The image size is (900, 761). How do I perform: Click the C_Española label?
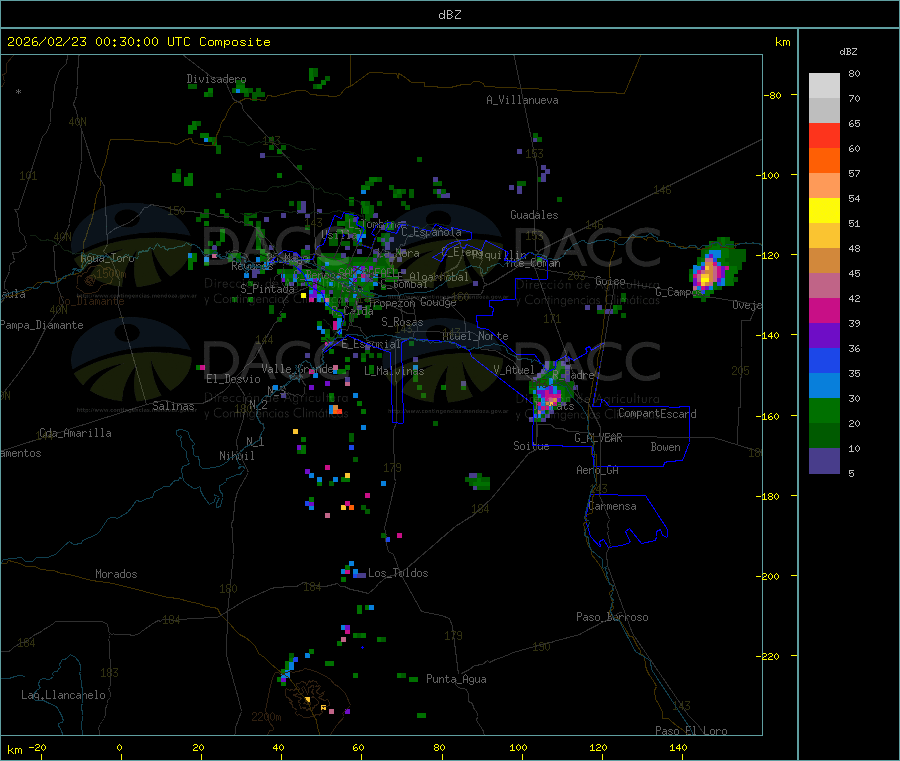pyautogui.click(x=431, y=232)
